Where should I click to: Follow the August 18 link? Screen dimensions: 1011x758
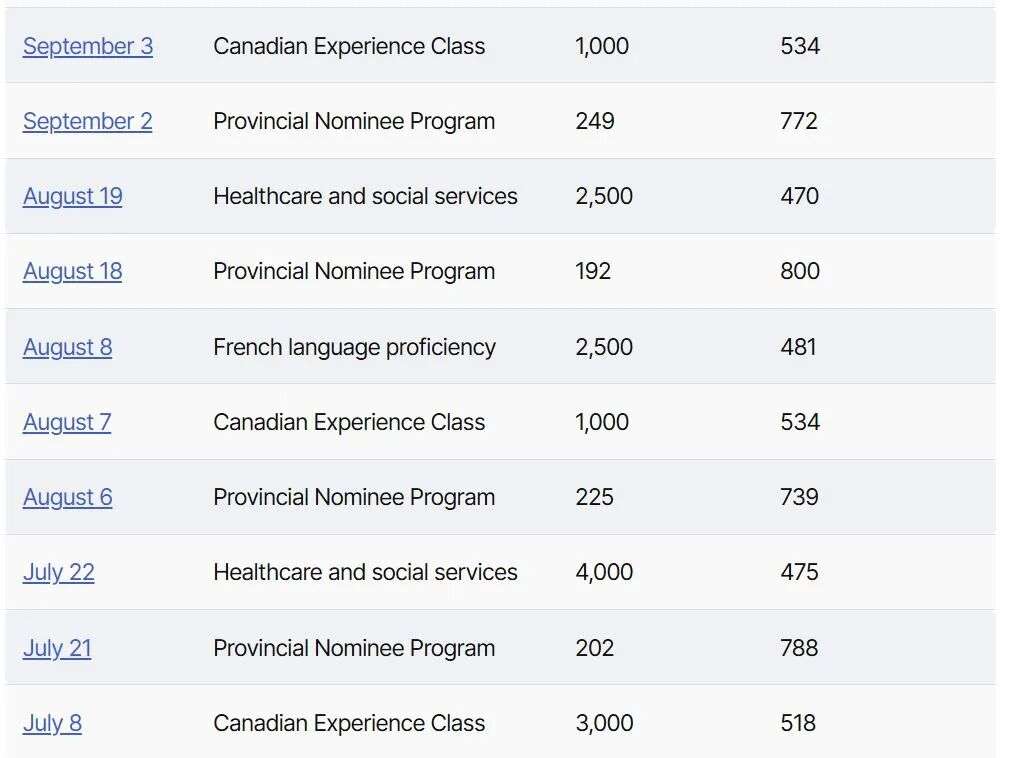click(x=72, y=271)
